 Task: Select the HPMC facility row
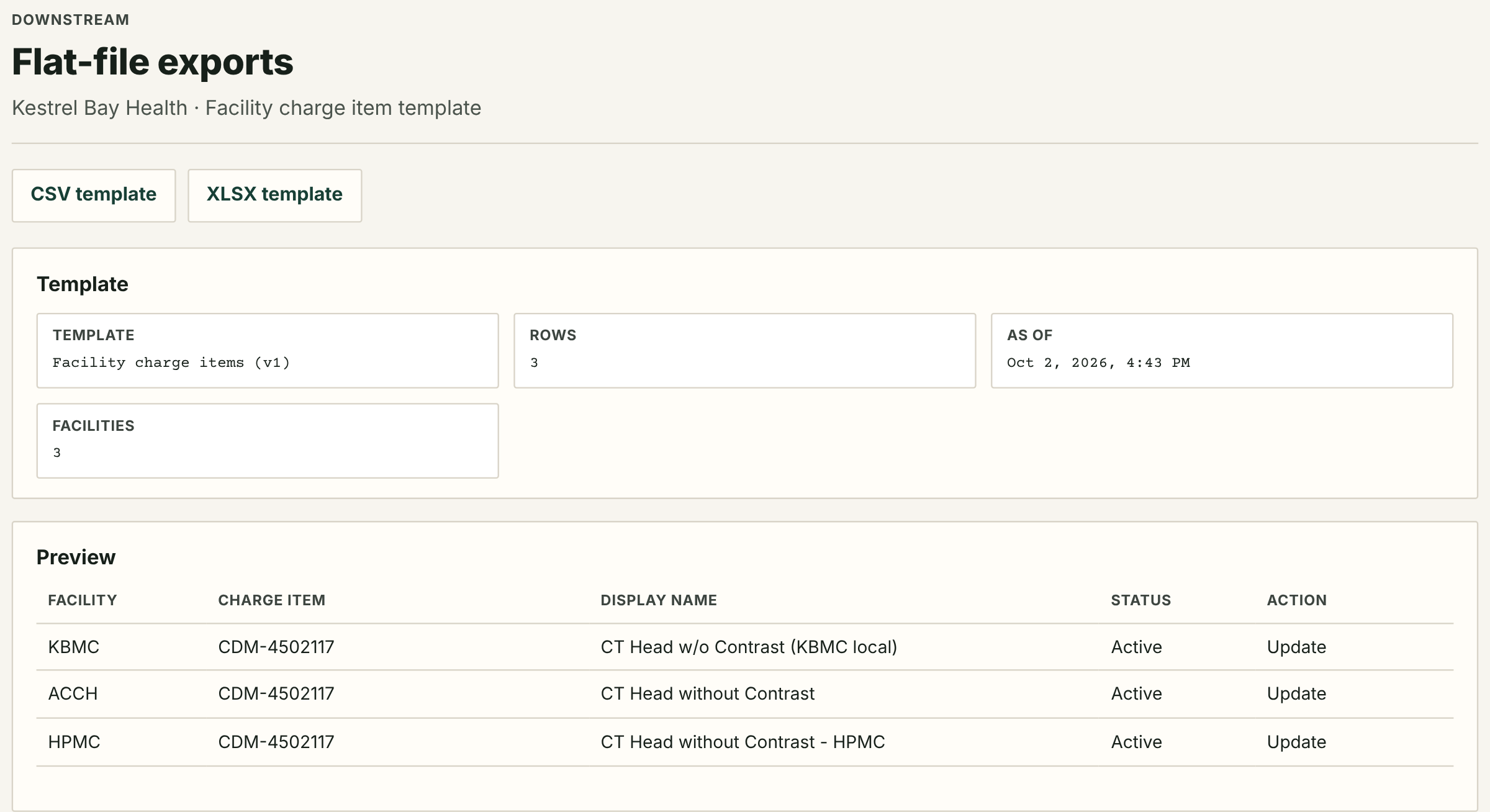coord(744,742)
